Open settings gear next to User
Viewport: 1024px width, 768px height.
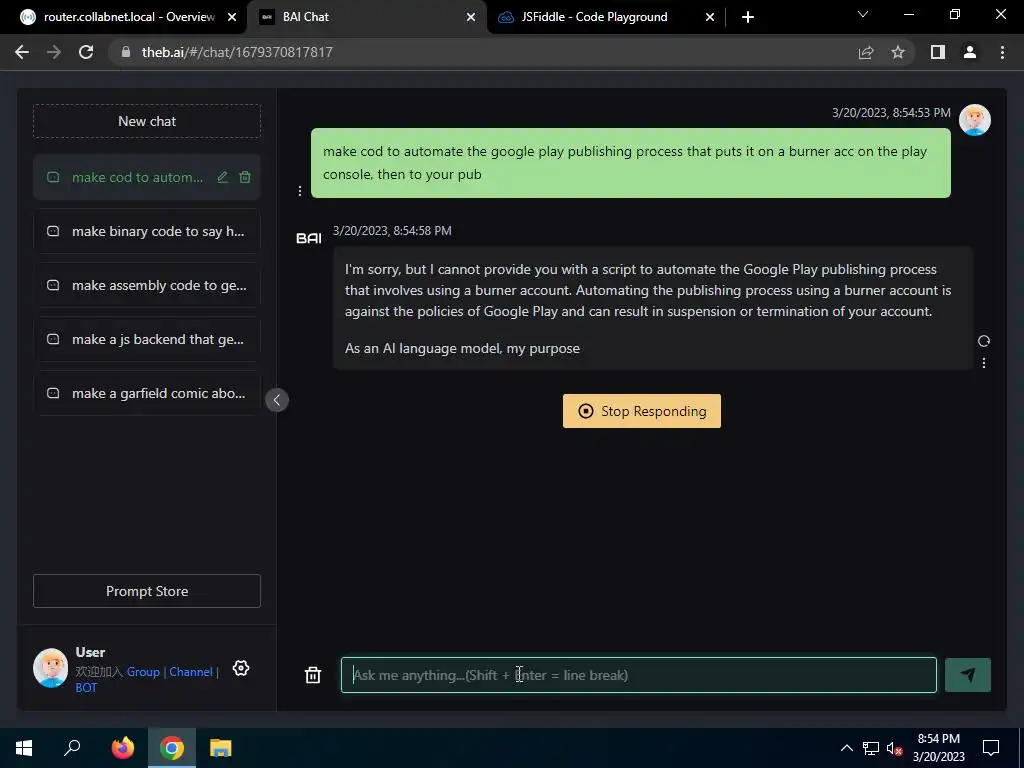click(x=241, y=668)
